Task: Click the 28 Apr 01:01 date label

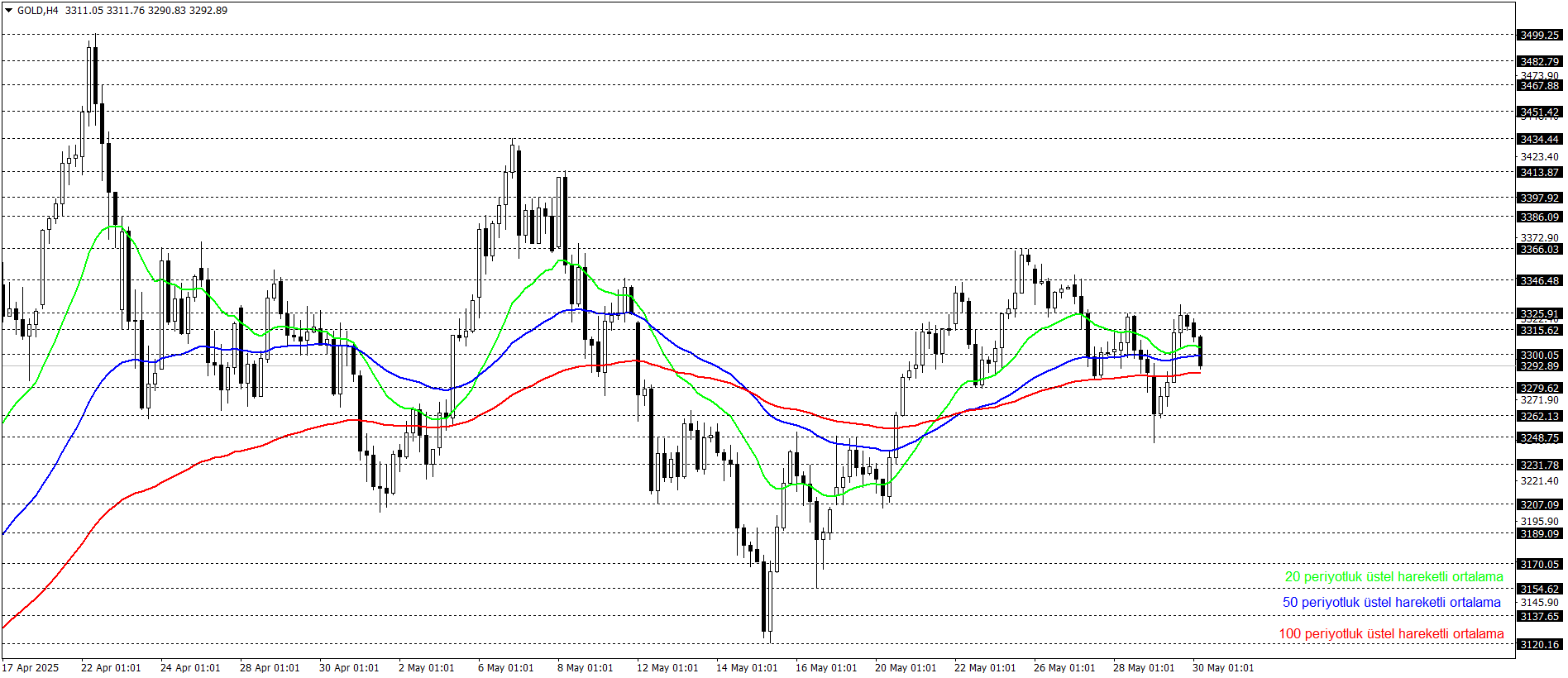Action: click(x=270, y=668)
